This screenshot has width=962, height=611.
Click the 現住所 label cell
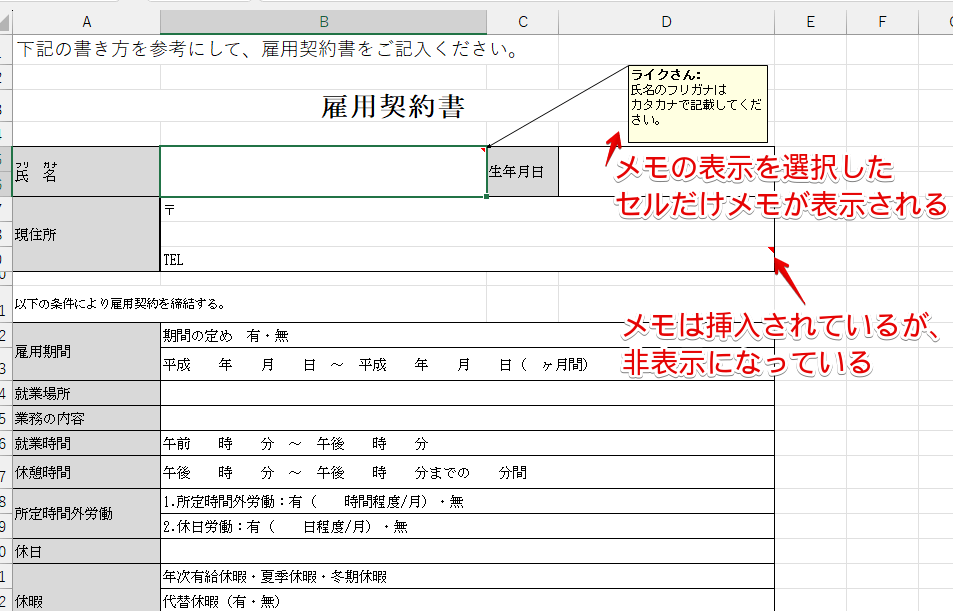pyautogui.click(x=85, y=233)
